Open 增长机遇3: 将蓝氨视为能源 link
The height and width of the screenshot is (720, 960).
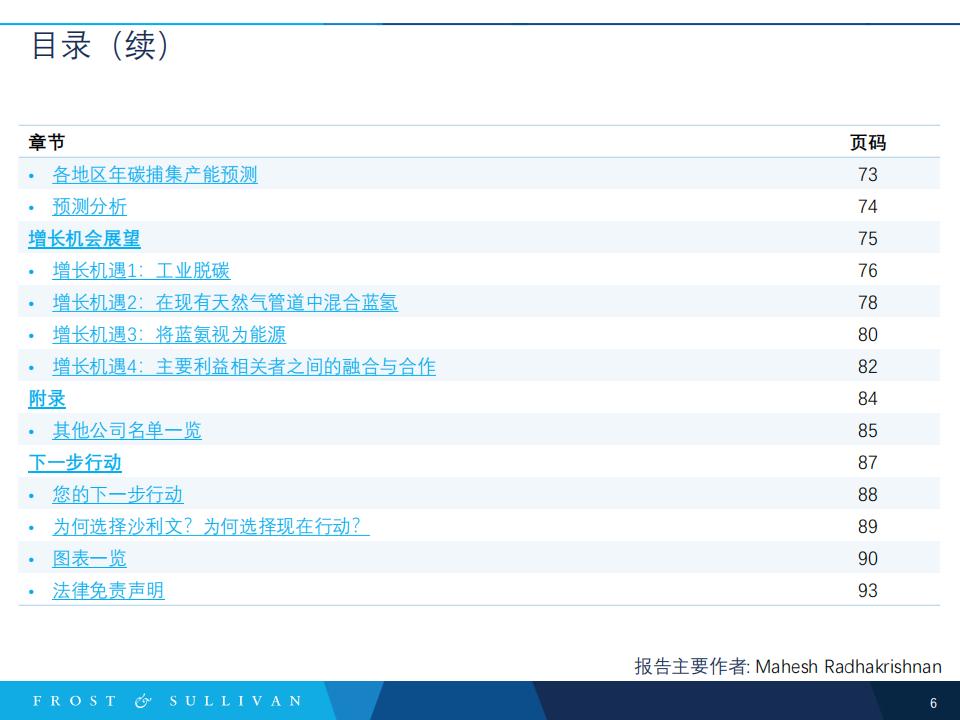click(x=169, y=334)
